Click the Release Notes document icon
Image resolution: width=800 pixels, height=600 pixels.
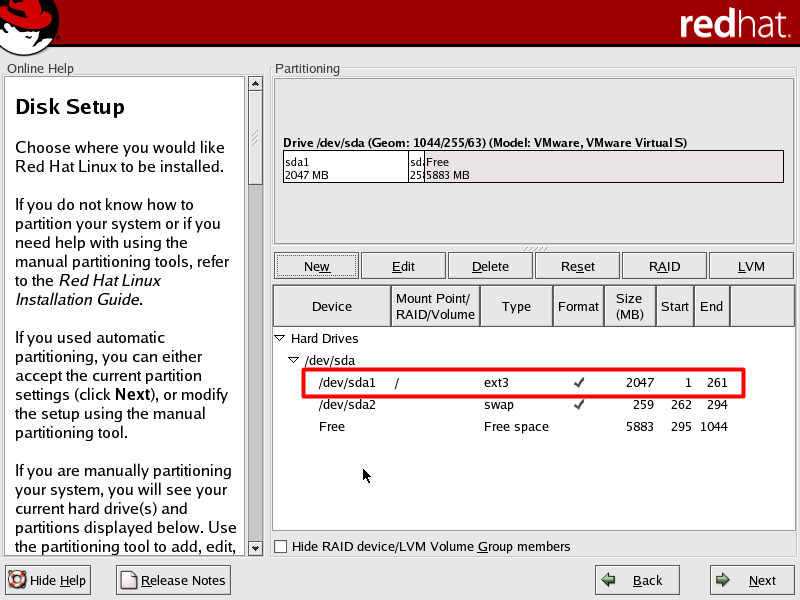click(x=129, y=580)
